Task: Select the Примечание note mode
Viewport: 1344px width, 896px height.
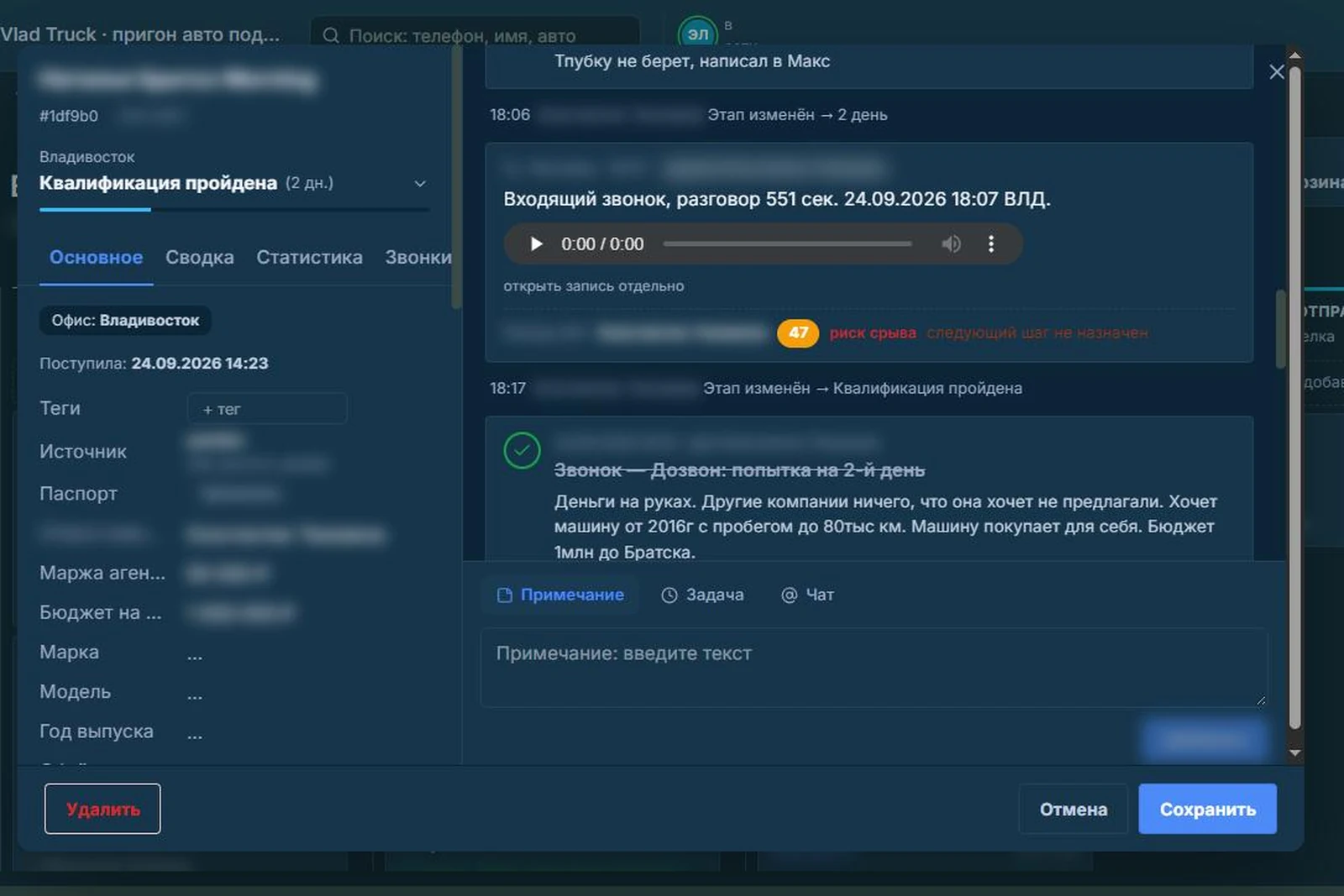Action: pos(560,595)
